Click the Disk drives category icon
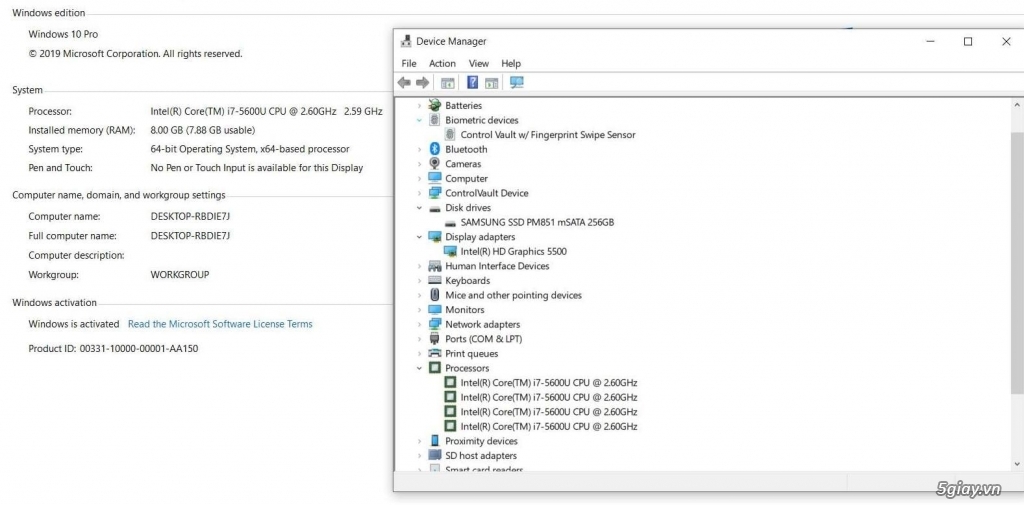 [434, 208]
